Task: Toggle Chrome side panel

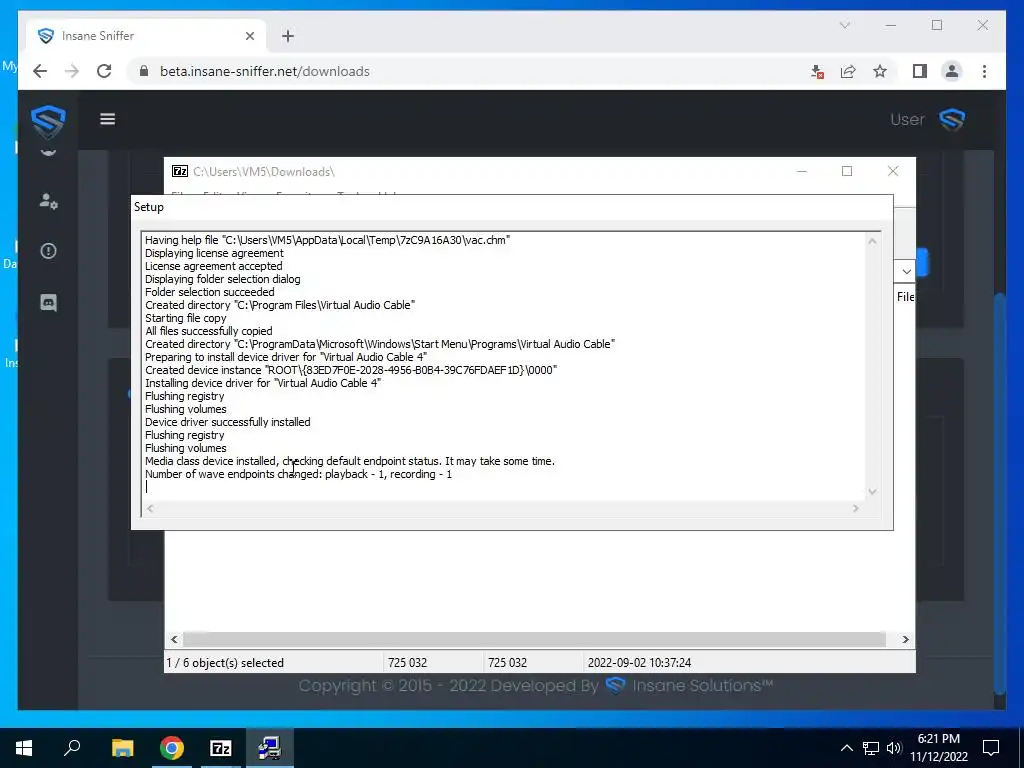Action: click(920, 71)
